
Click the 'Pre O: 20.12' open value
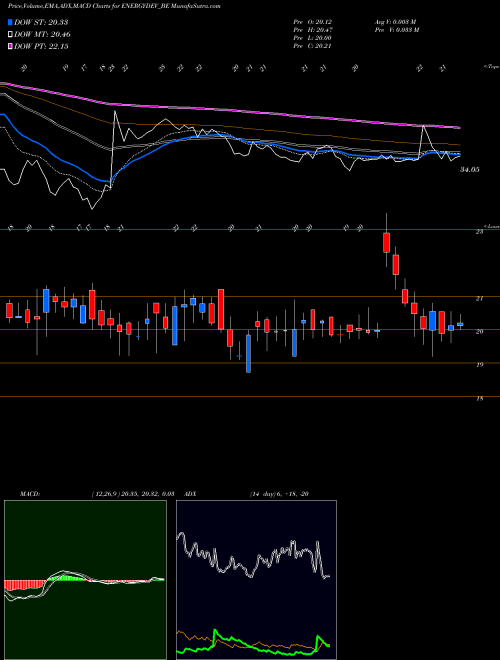pos(314,21)
